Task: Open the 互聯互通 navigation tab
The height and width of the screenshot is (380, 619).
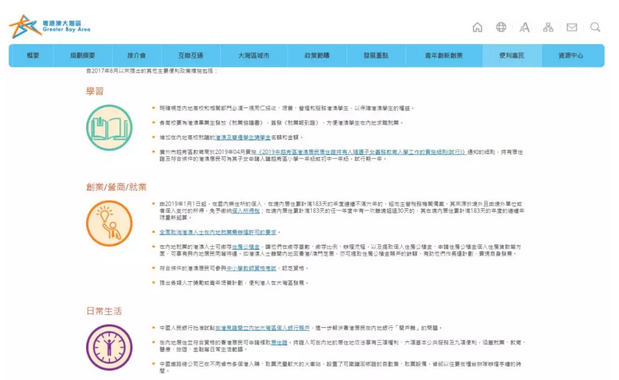Action: point(191,56)
